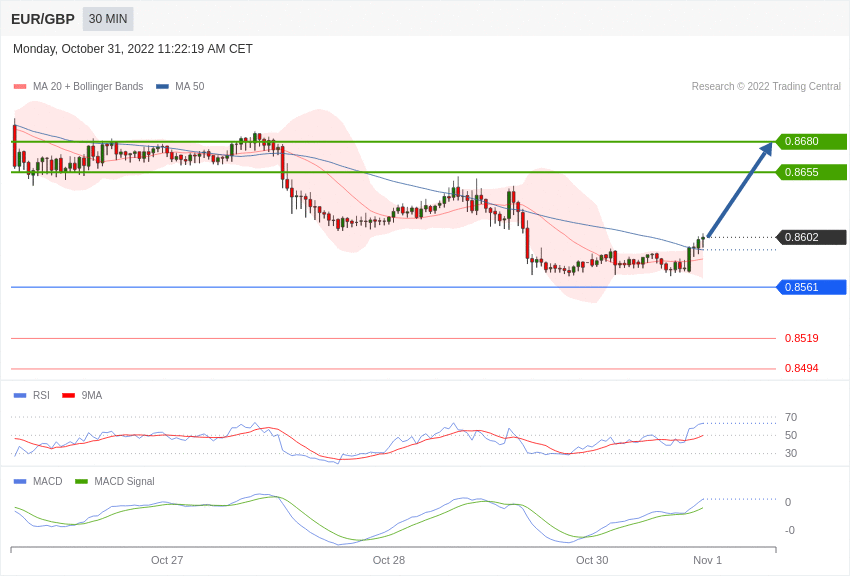
Task: Click the MA 50 blue legend swatch
Action: coord(162,86)
